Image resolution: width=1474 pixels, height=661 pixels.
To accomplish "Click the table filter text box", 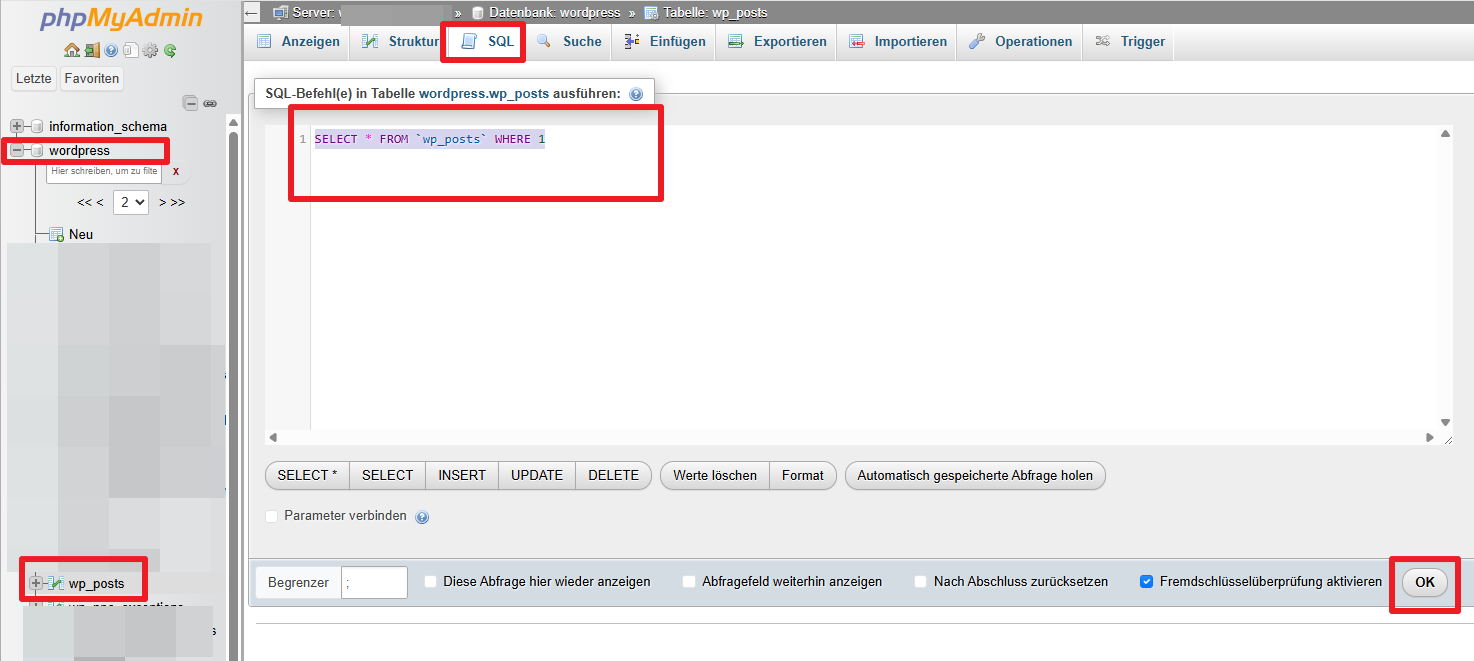I will click(104, 172).
